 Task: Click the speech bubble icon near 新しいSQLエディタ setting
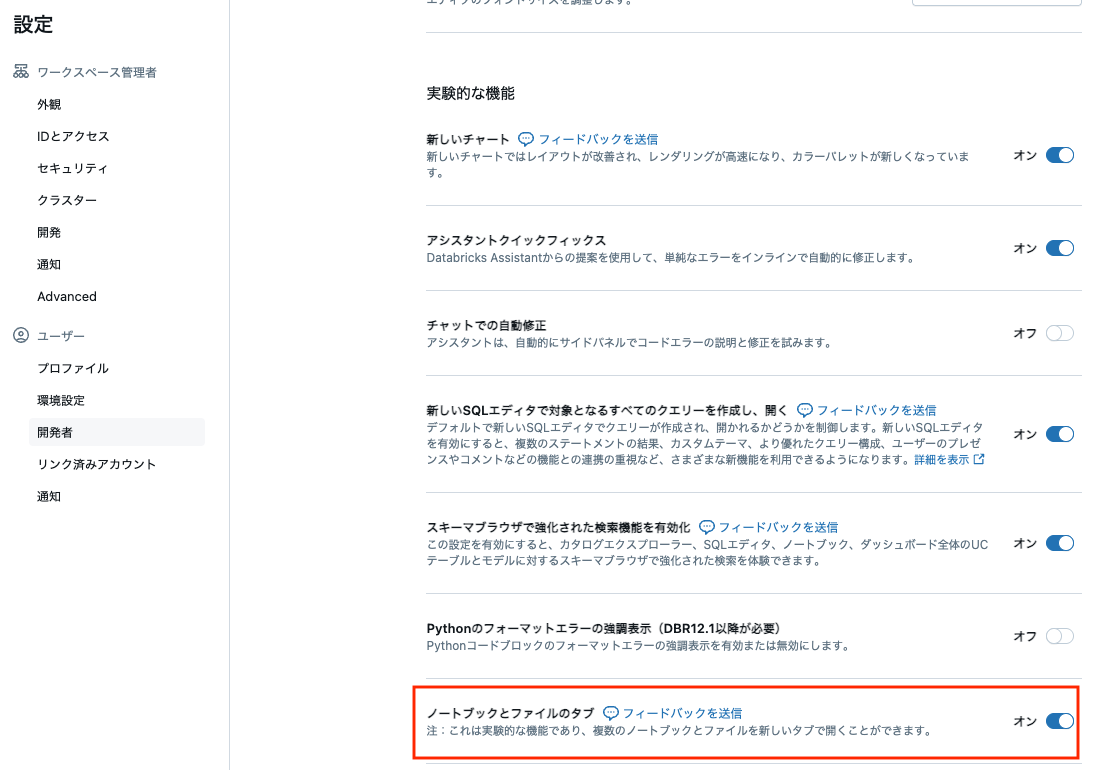point(805,410)
